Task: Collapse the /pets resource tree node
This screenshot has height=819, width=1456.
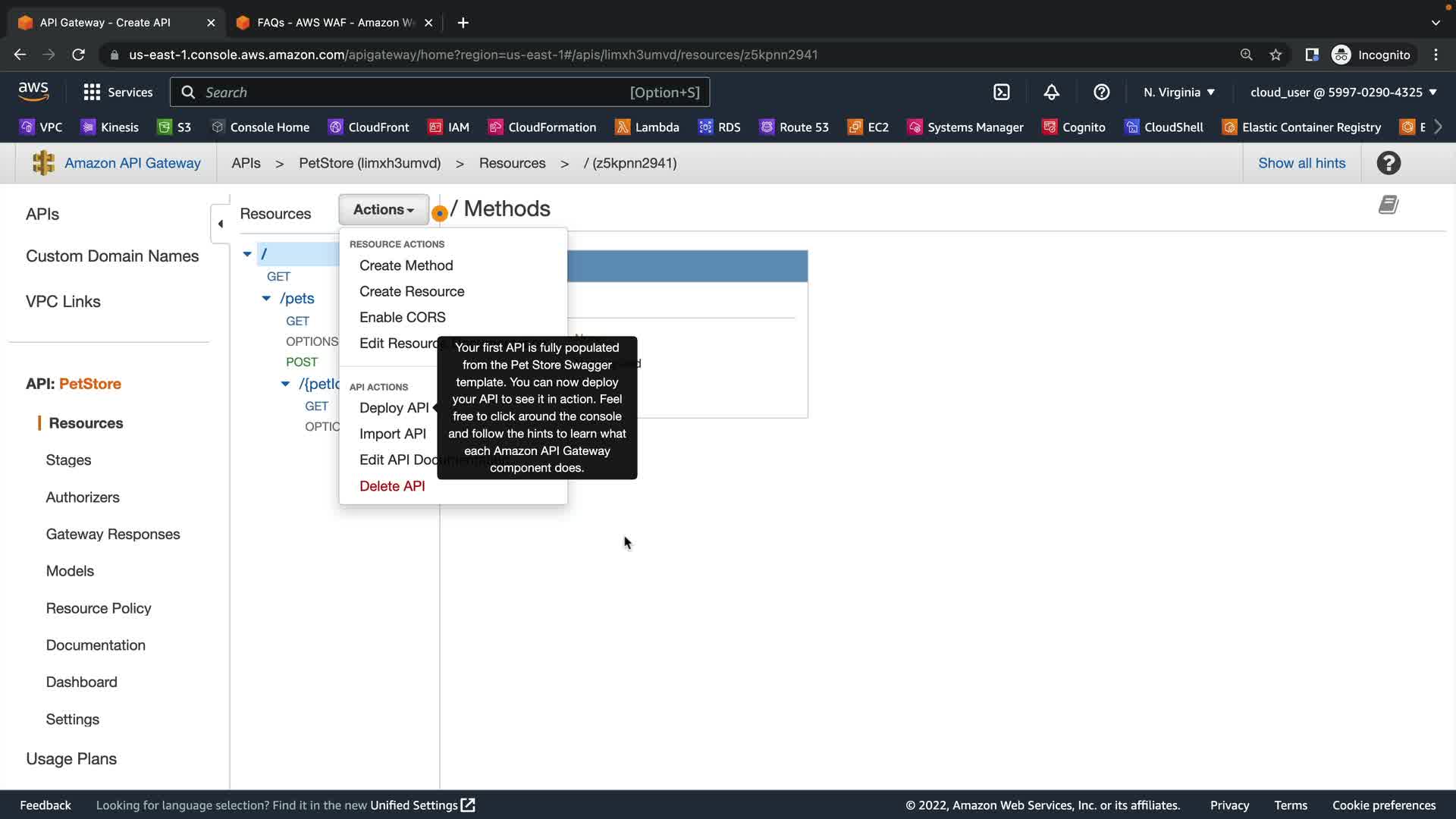Action: pyautogui.click(x=266, y=299)
